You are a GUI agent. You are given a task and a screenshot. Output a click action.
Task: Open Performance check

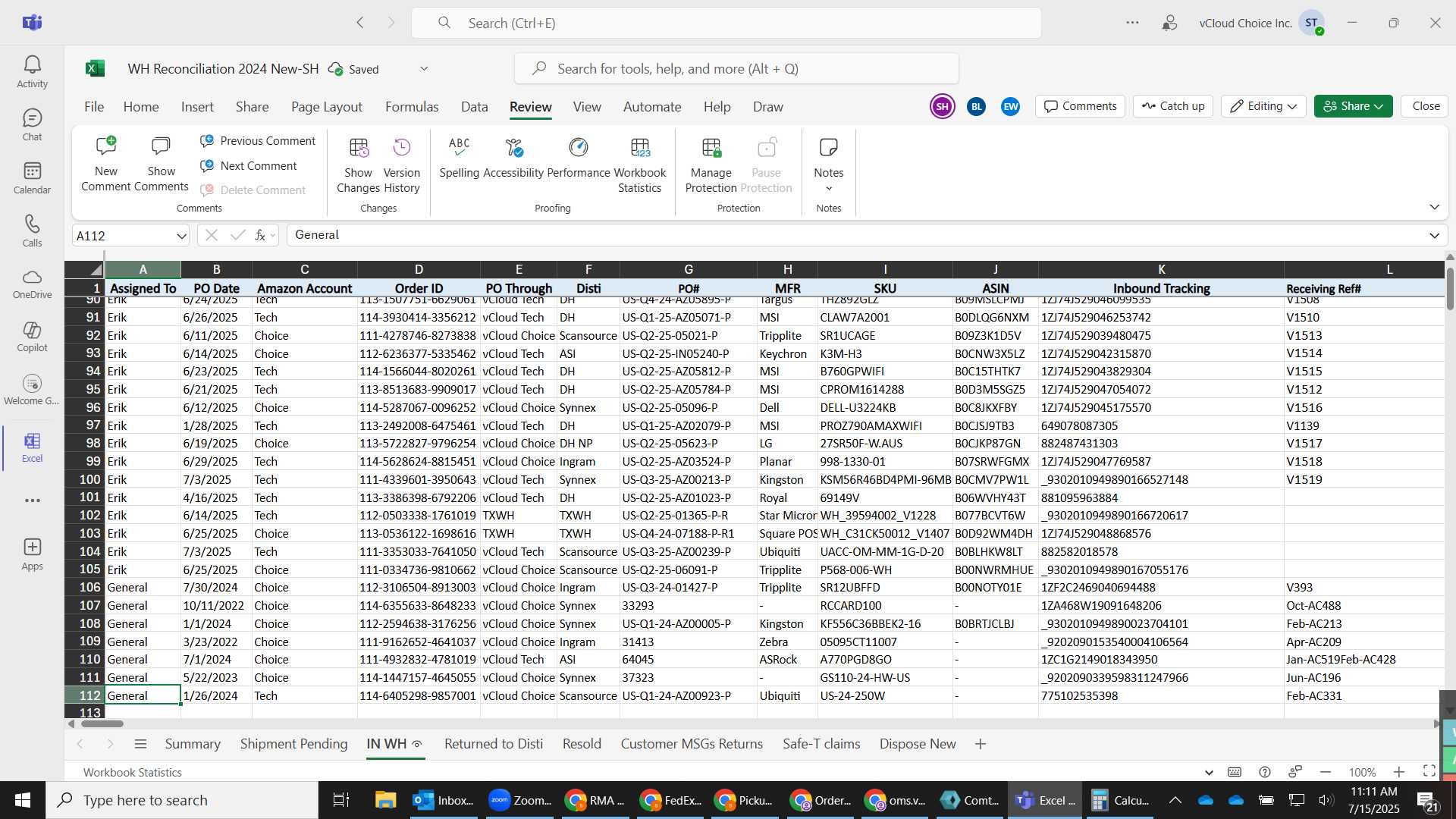pos(579,158)
